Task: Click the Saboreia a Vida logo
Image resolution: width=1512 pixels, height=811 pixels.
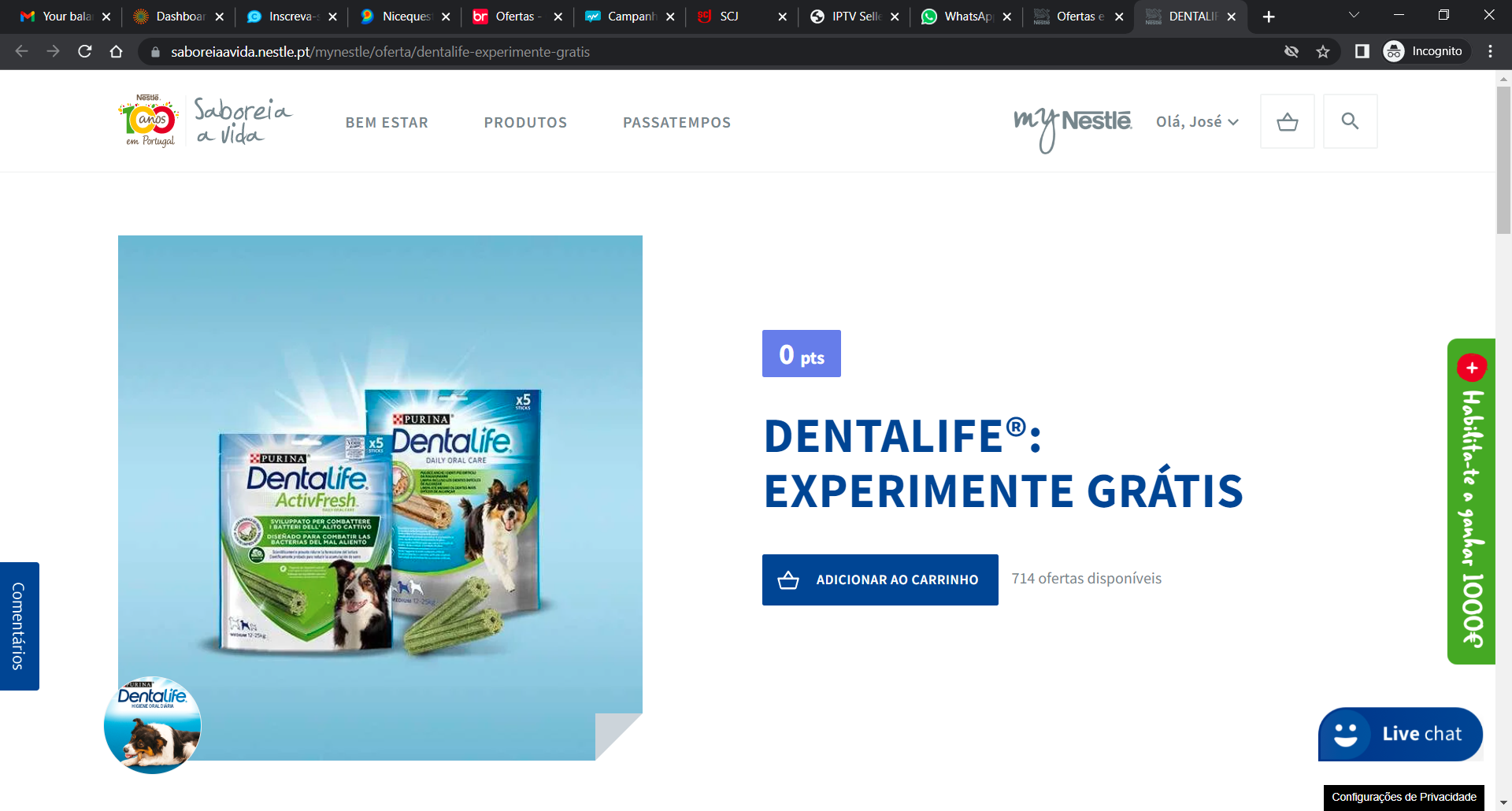Action: [x=205, y=121]
